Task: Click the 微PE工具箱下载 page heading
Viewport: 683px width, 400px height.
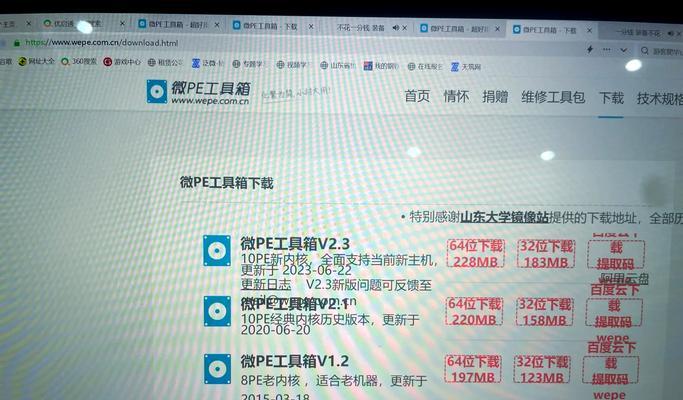Action: [227, 183]
